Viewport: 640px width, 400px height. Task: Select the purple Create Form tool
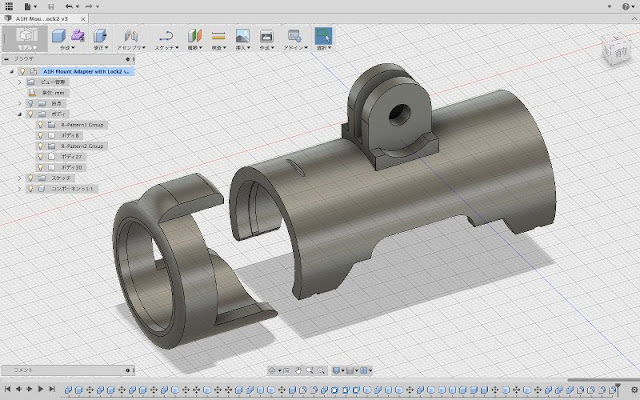coord(78,36)
